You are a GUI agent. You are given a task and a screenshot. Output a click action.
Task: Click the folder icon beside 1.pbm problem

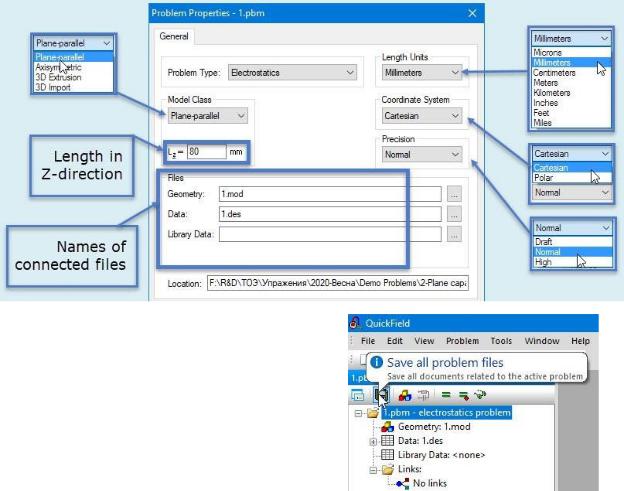[x=372, y=413]
